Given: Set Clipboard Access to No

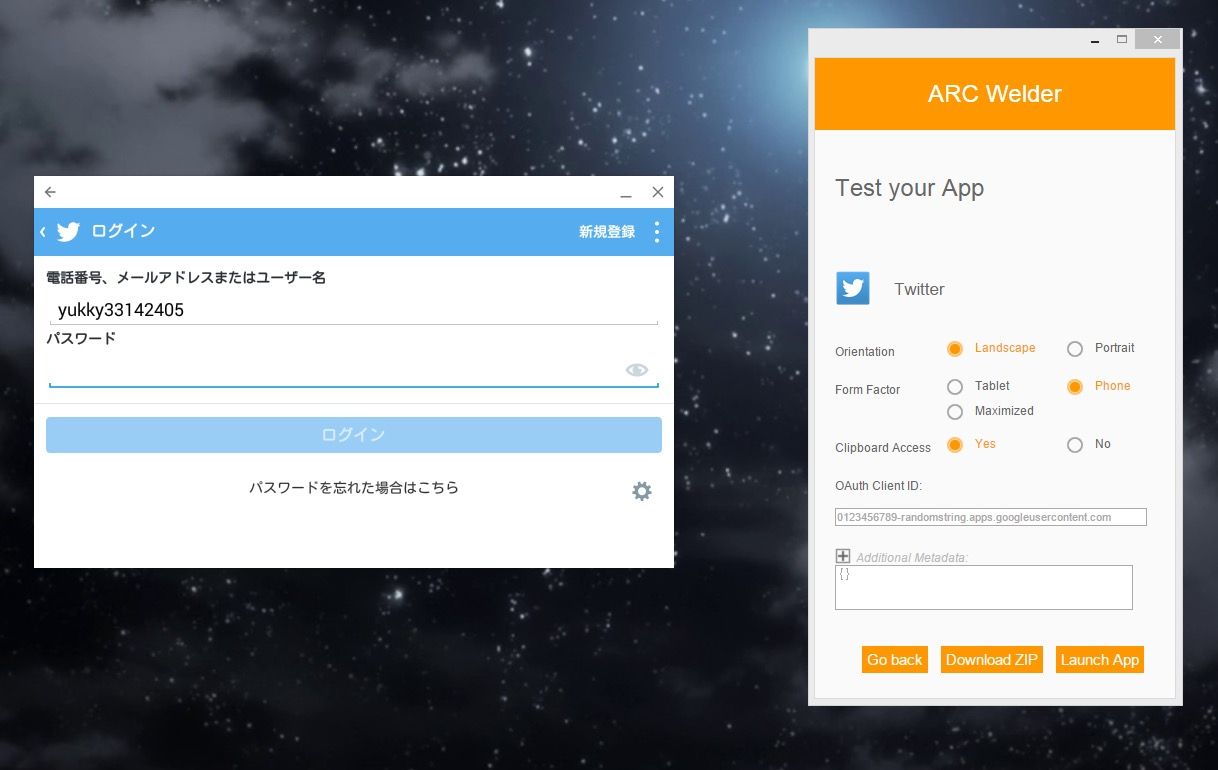Looking at the screenshot, I should point(1075,445).
